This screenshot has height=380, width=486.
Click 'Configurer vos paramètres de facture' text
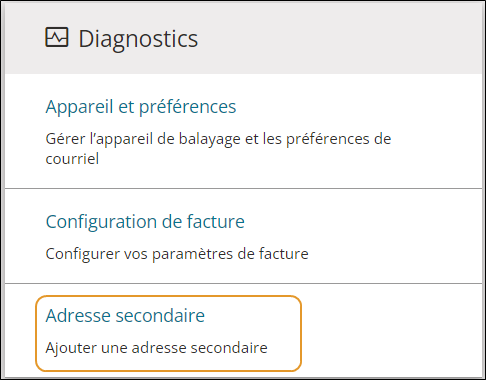(x=177, y=254)
